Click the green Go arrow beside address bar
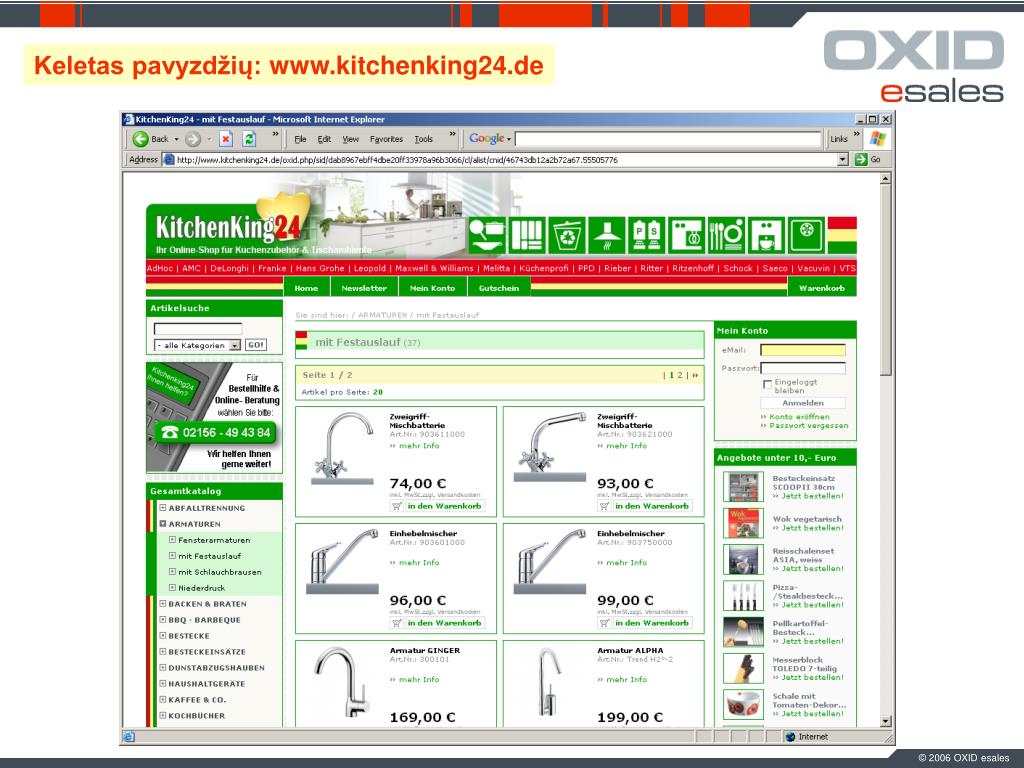The image size is (1024, 768). (x=861, y=159)
